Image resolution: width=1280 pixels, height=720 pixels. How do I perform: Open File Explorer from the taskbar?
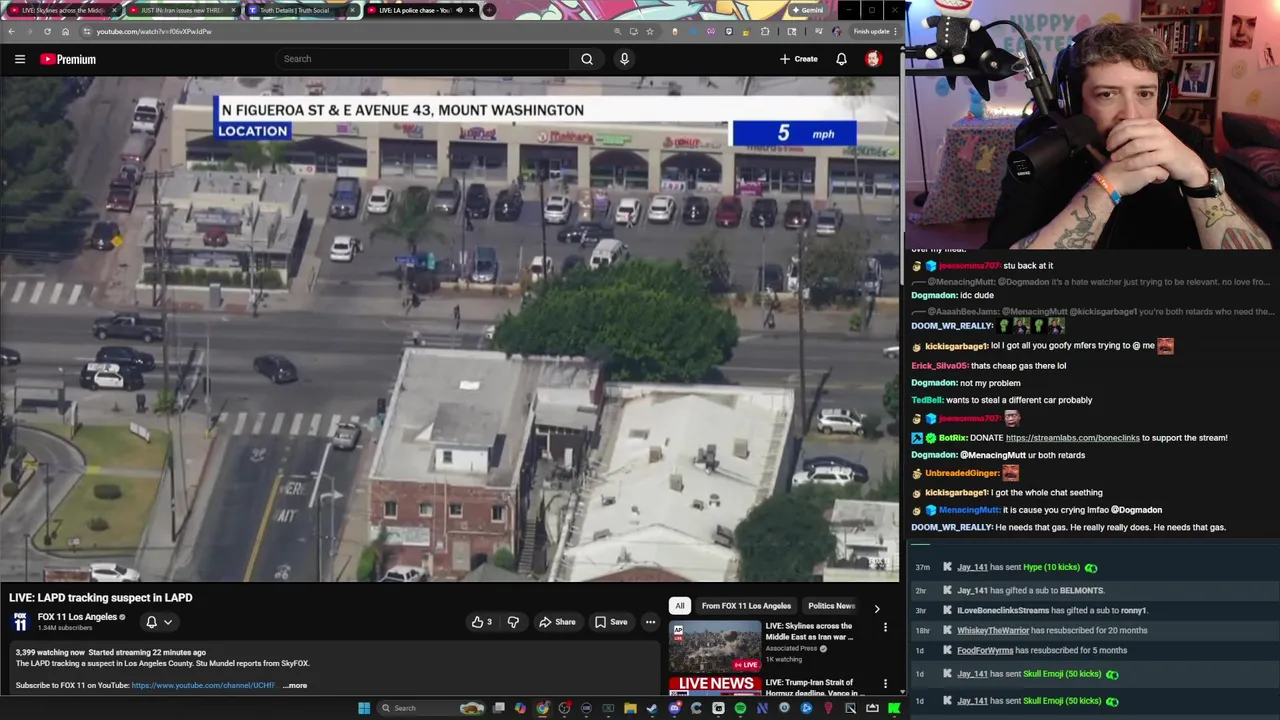(x=630, y=708)
